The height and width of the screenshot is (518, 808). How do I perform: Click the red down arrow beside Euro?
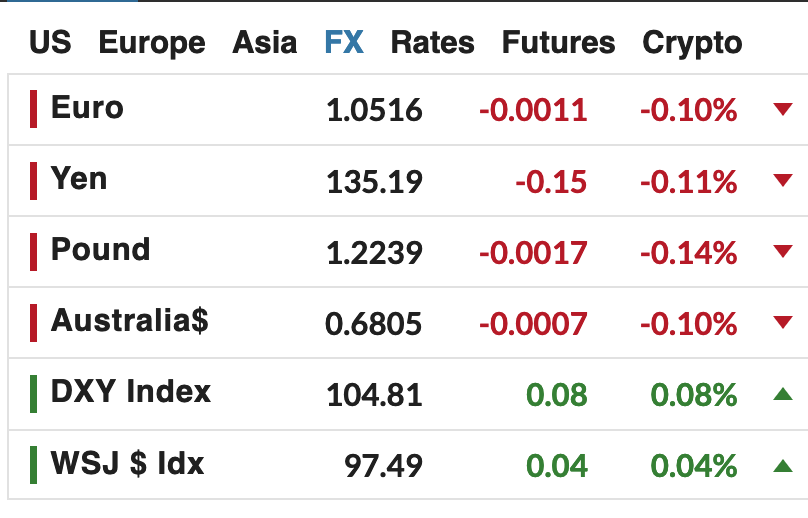[x=783, y=109]
